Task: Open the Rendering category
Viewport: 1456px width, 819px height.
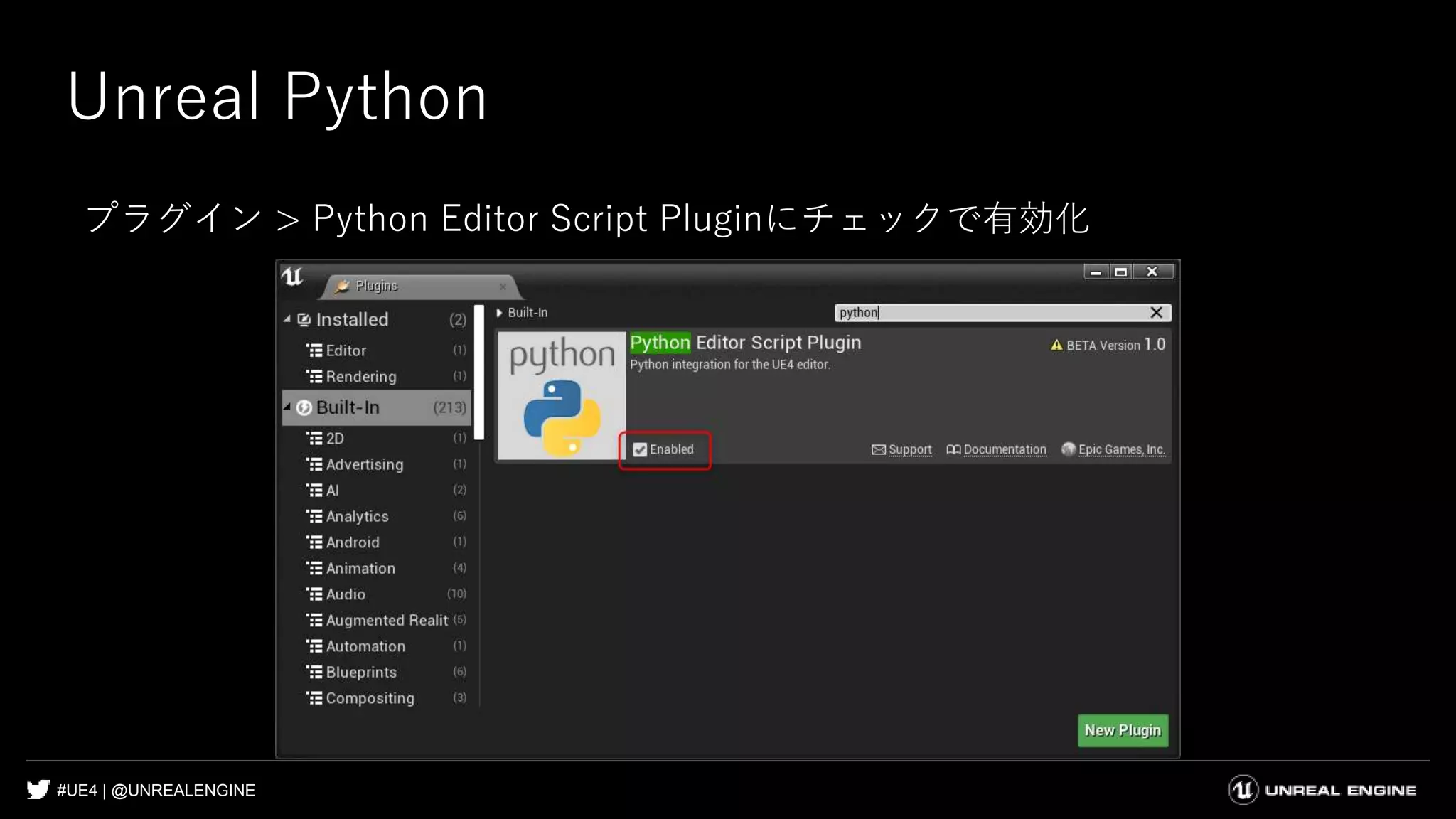Action: (386, 376)
